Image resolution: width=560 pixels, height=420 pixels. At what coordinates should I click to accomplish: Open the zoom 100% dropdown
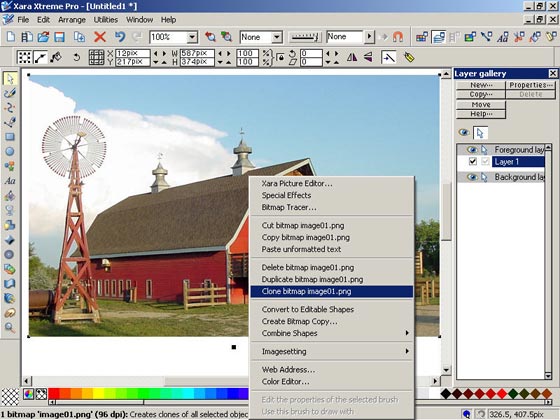(192, 37)
